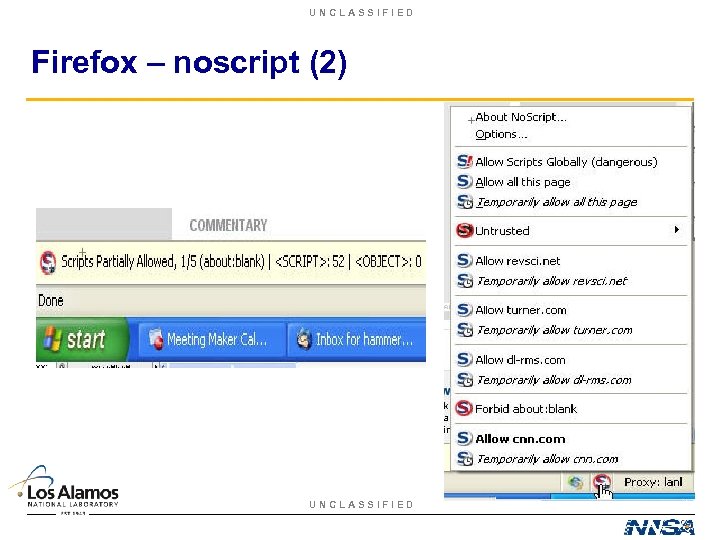The height and width of the screenshot is (540, 720).
Task: Click icon beside Allow Scripts Globally
Action: (465, 161)
